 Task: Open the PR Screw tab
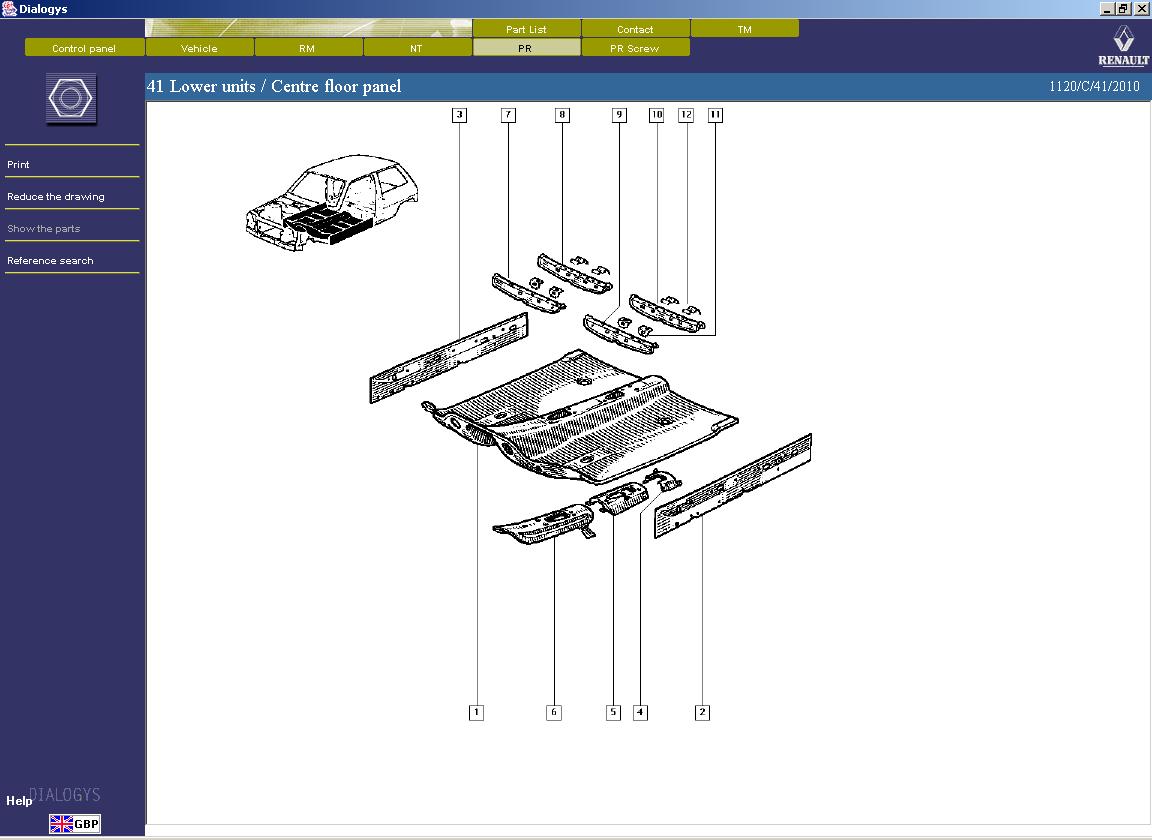[636, 48]
